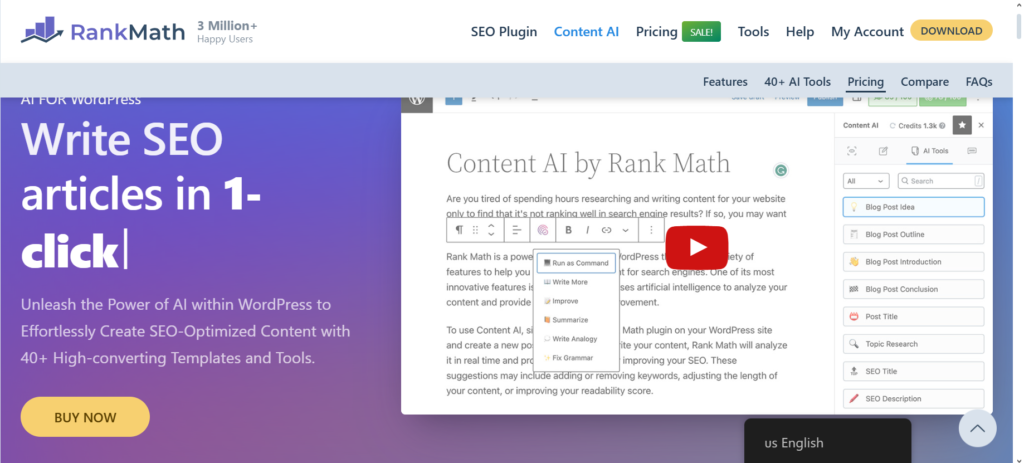Open the SEO Plugin nav item

click(504, 31)
